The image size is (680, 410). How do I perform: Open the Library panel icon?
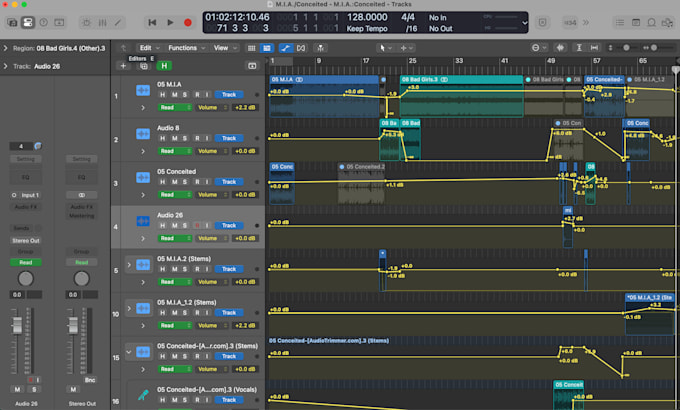(12, 23)
